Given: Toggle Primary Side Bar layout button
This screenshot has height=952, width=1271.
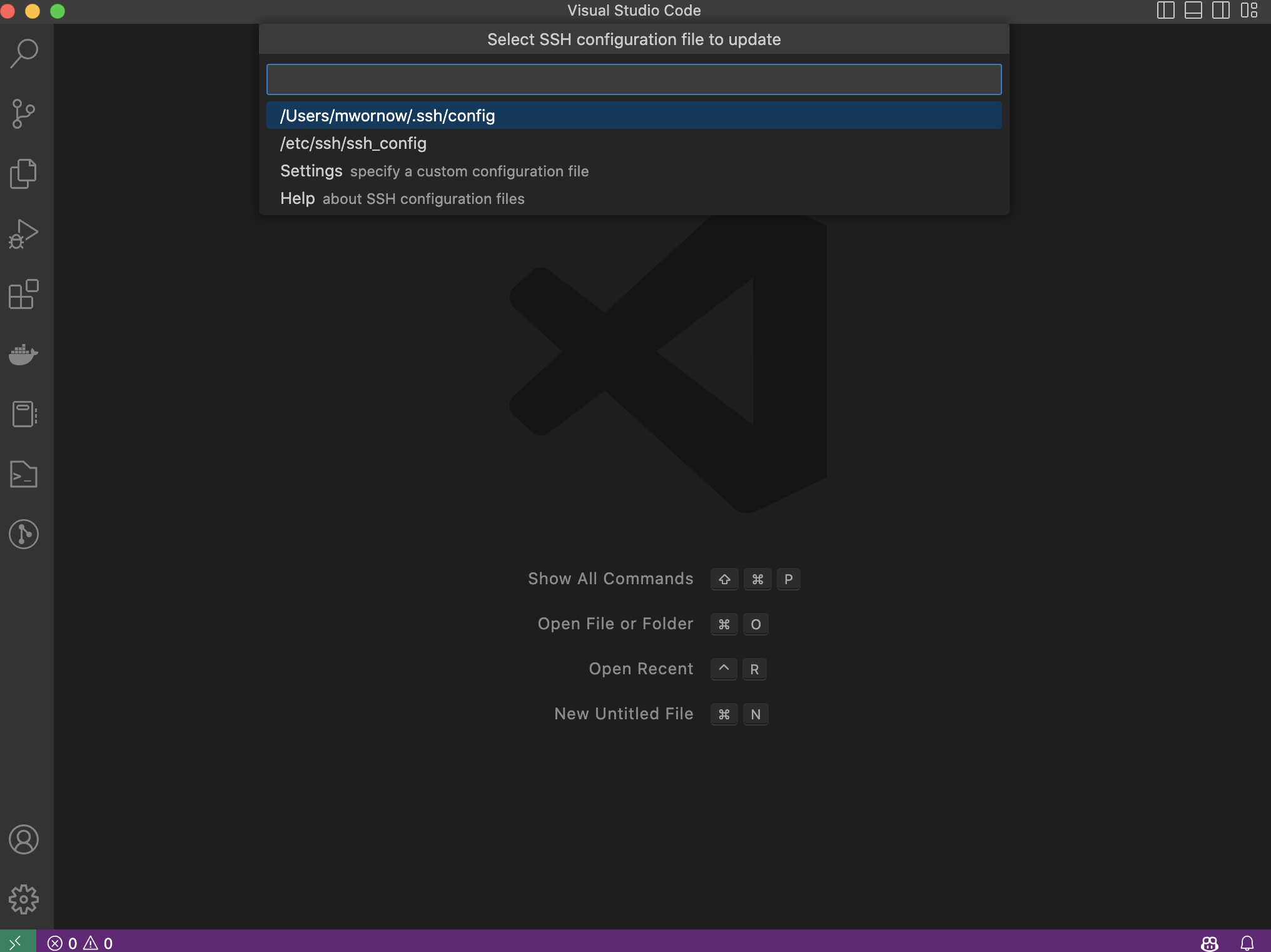Looking at the screenshot, I should coord(1166,11).
